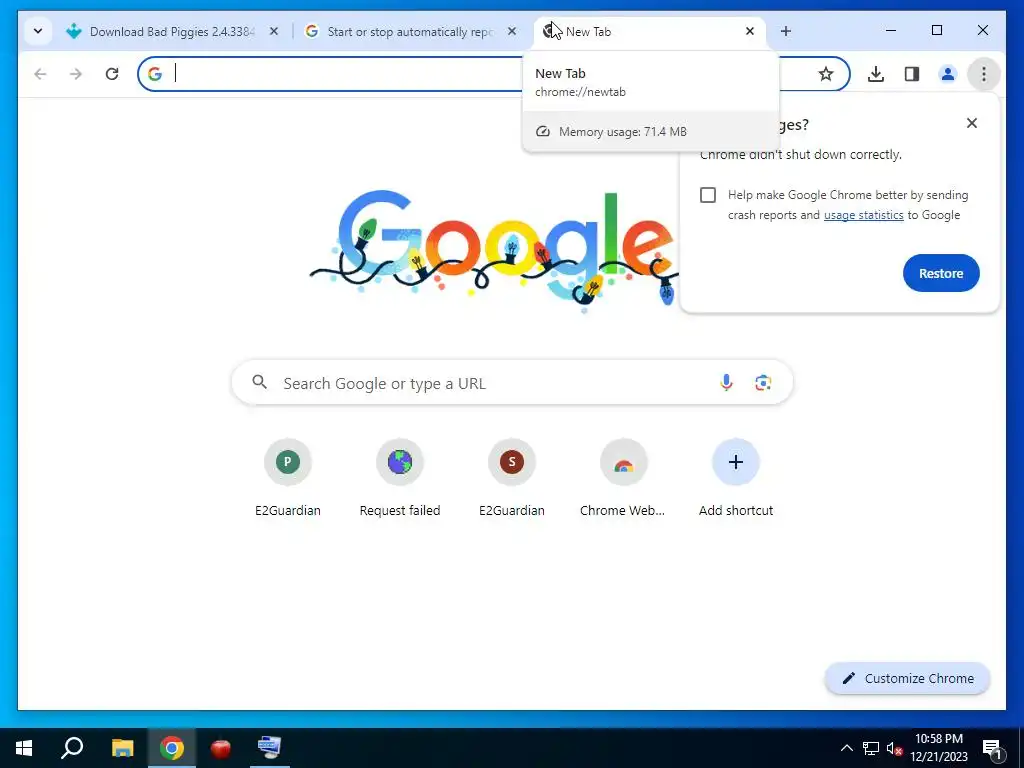Switch to the Download Bad Piggies tab
Viewport: 1024px width, 768px height.
172,31
